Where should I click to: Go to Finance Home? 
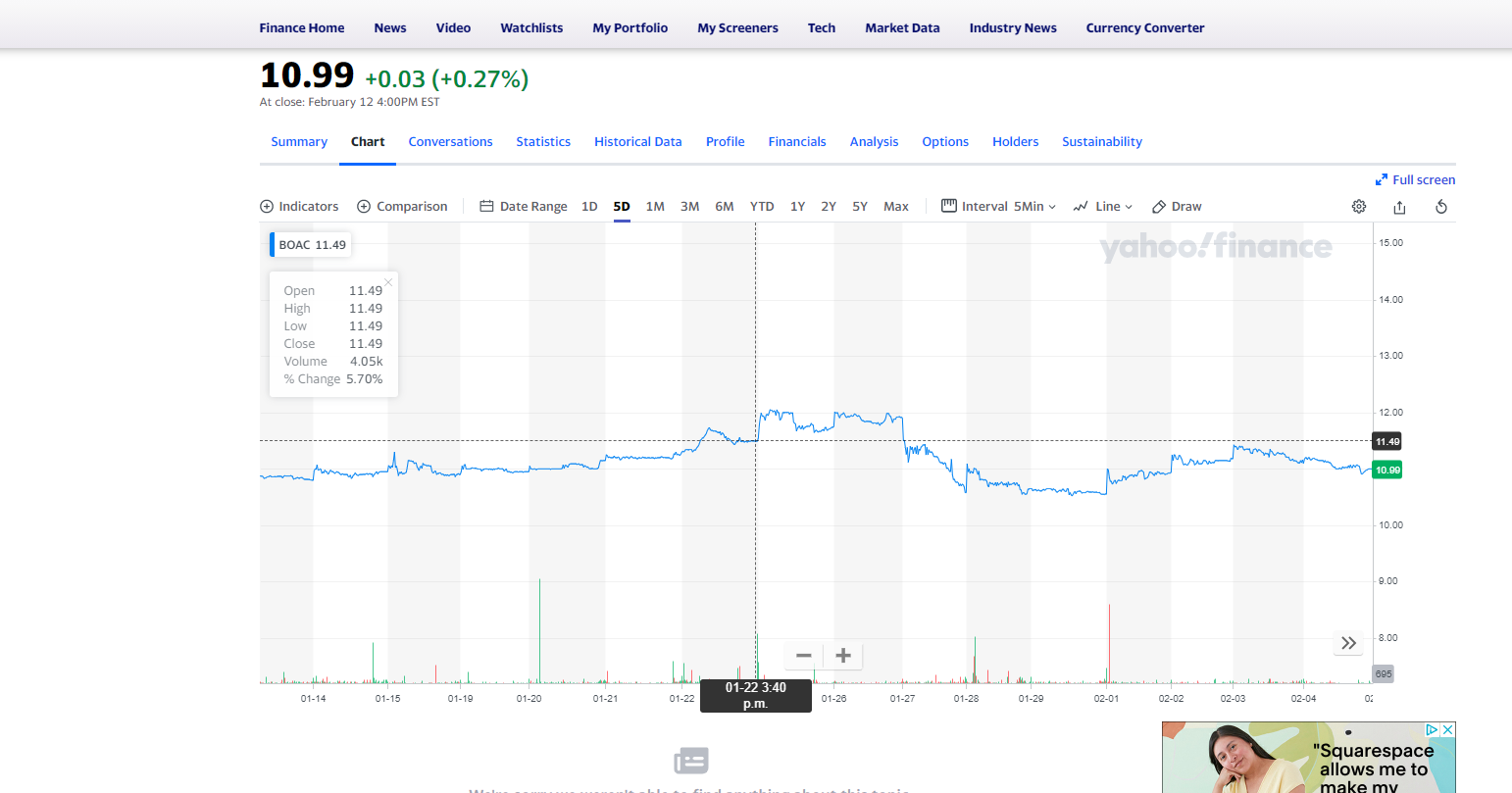302,28
